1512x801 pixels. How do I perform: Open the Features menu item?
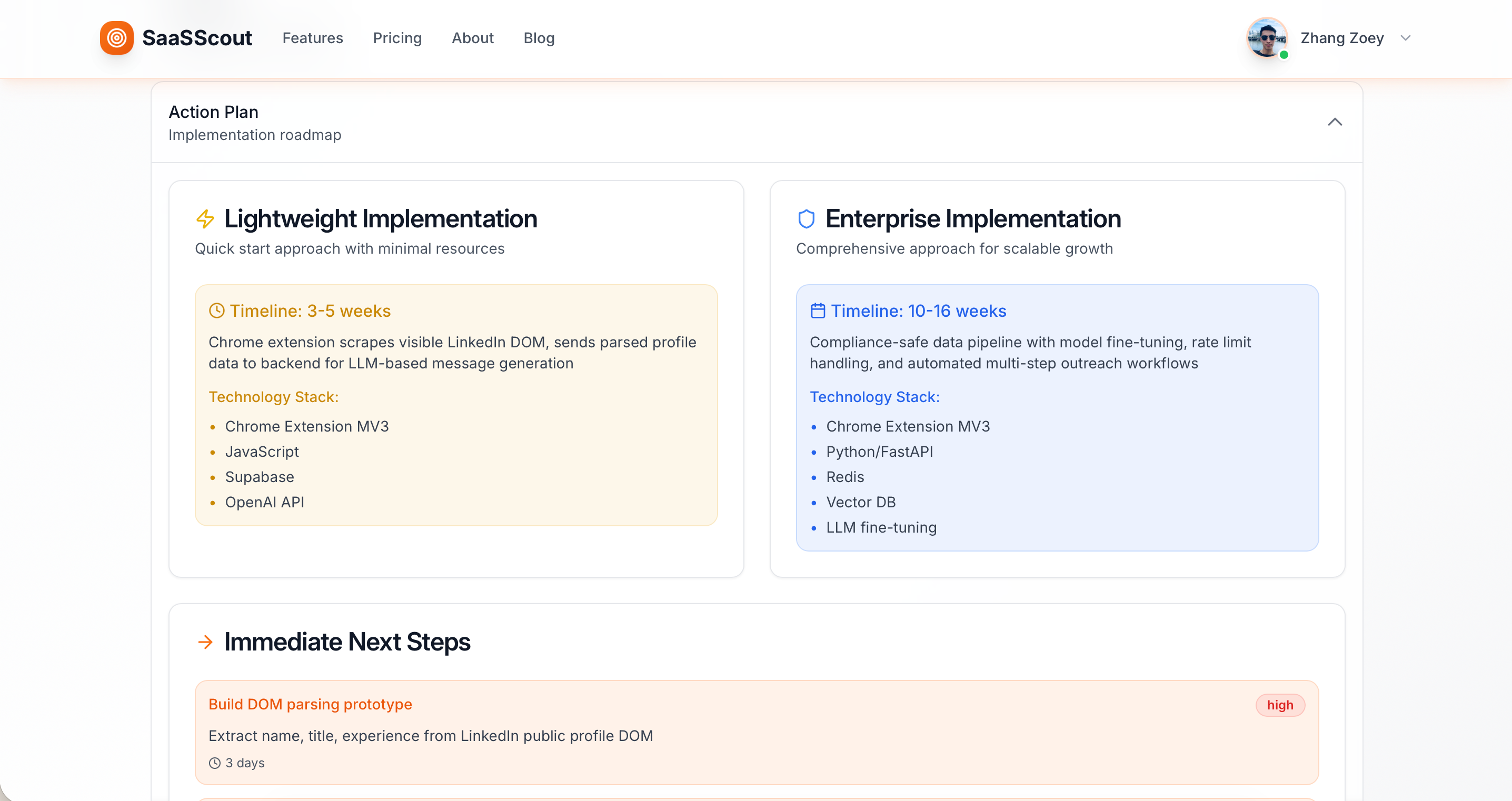312,37
